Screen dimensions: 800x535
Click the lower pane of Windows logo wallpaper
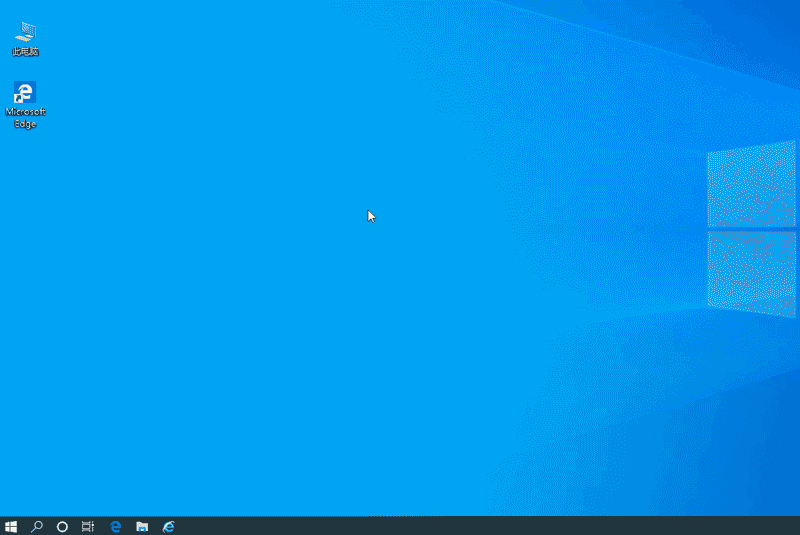[x=752, y=270]
